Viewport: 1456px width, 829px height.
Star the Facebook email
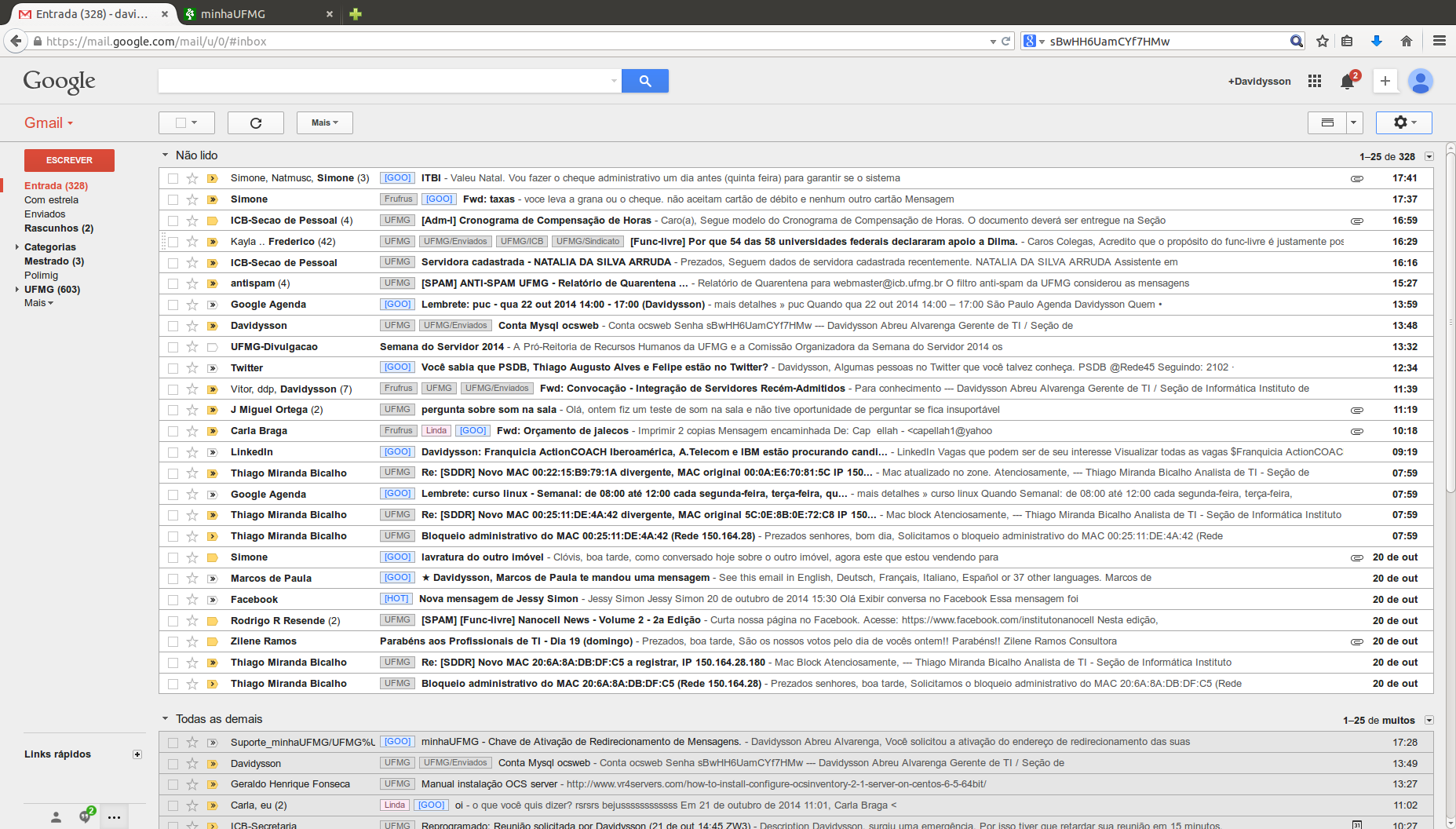click(192, 599)
